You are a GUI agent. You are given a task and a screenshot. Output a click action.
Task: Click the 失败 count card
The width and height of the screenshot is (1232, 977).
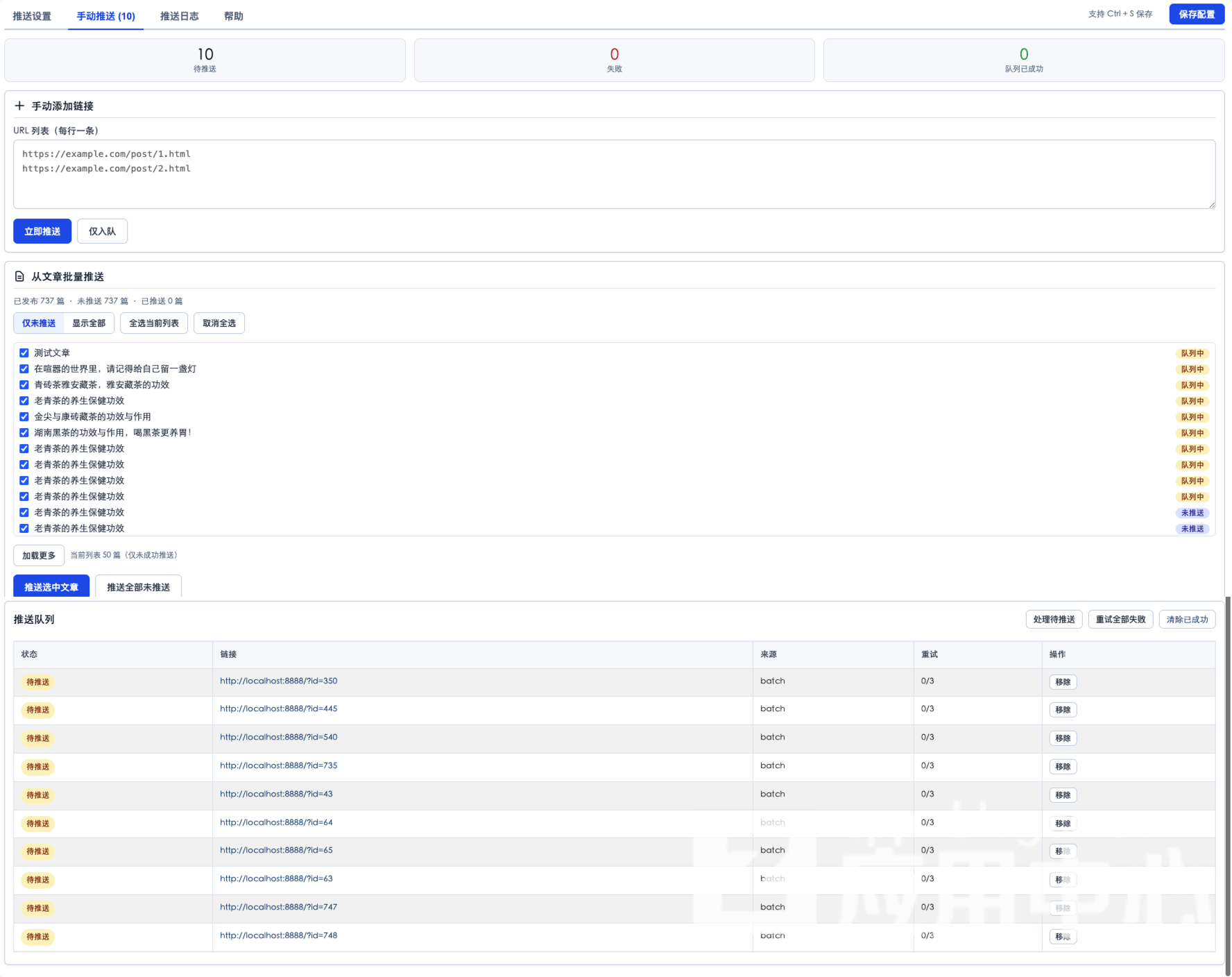point(614,60)
